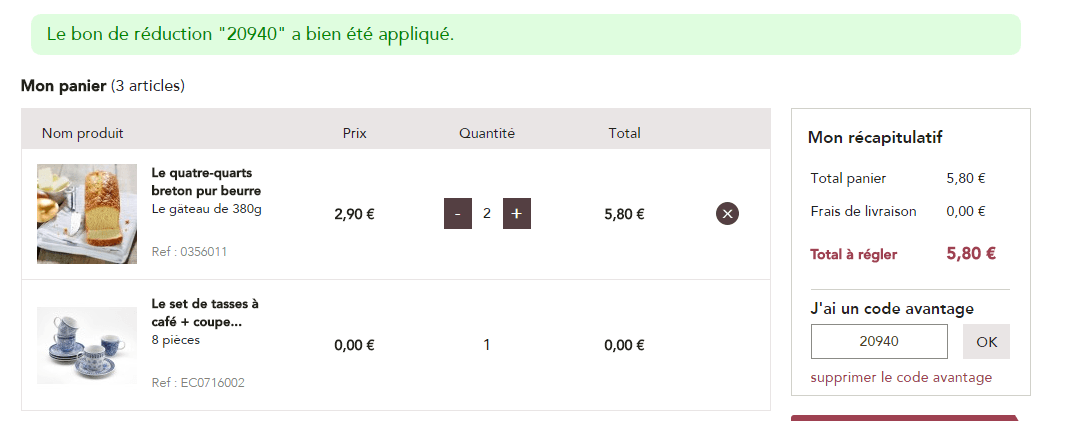Viewport: 1078px width, 421px height.
Task: Open the quatre-quarts cake product image
Action: coord(87,214)
